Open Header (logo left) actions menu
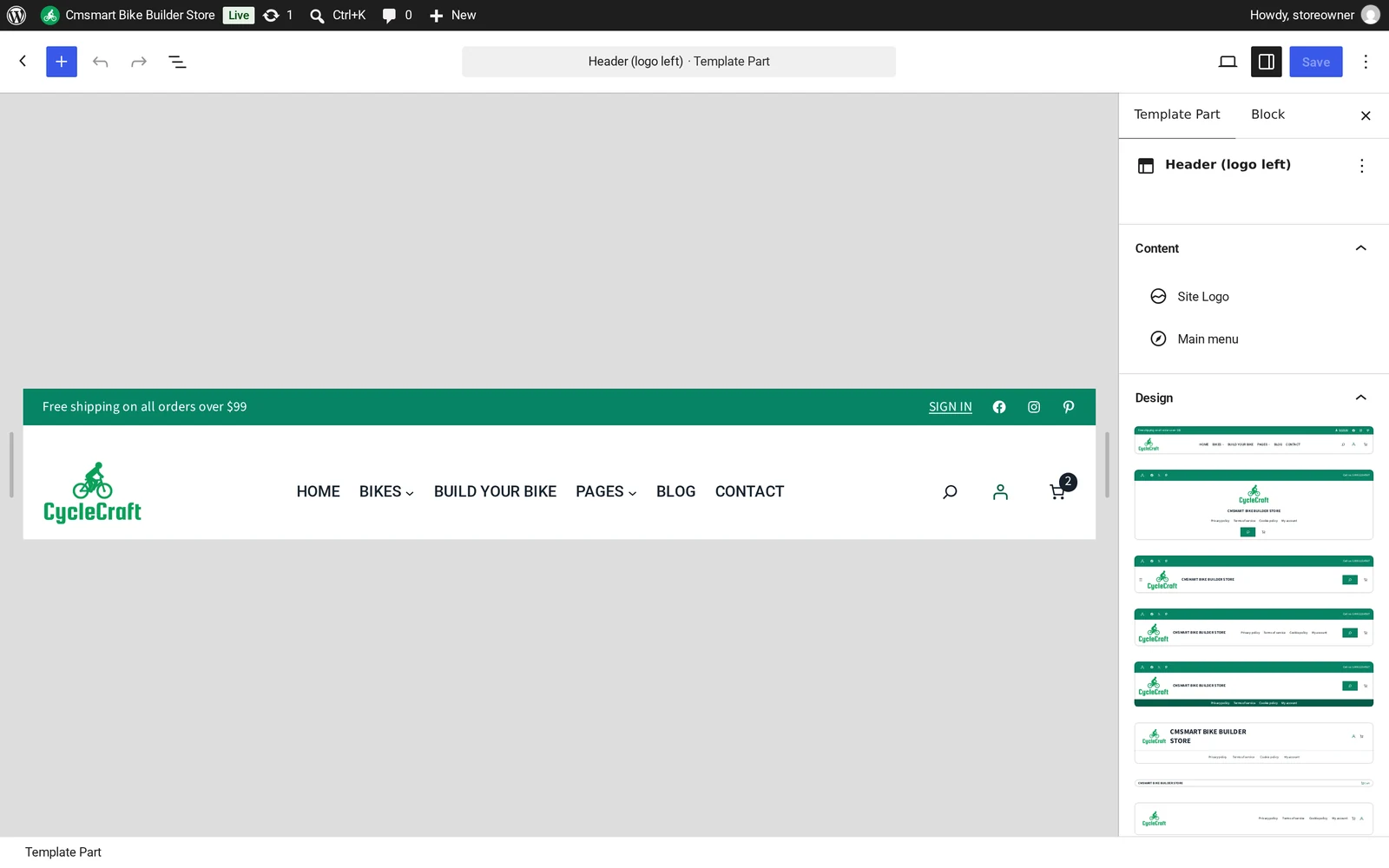Viewport: 1389px width, 868px height. click(x=1361, y=166)
